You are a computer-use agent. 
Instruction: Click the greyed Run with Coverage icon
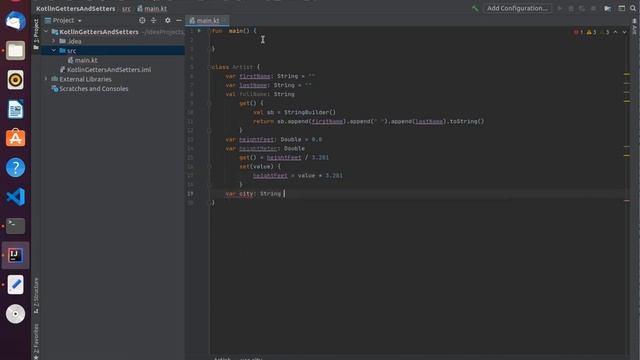582,8
